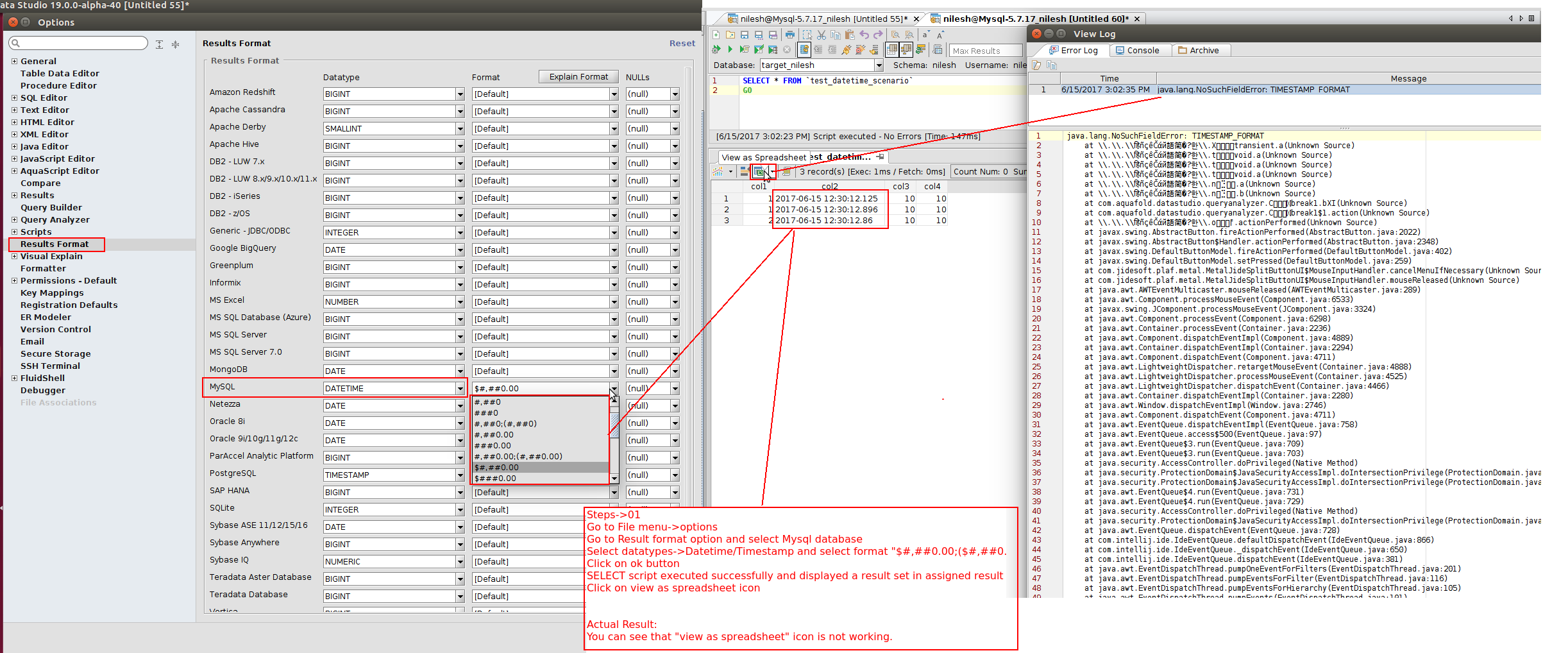The height and width of the screenshot is (653, 1568).
Task: Cut selection with the scissors icon
Action: pyautogui.click(x=822, y=35)
